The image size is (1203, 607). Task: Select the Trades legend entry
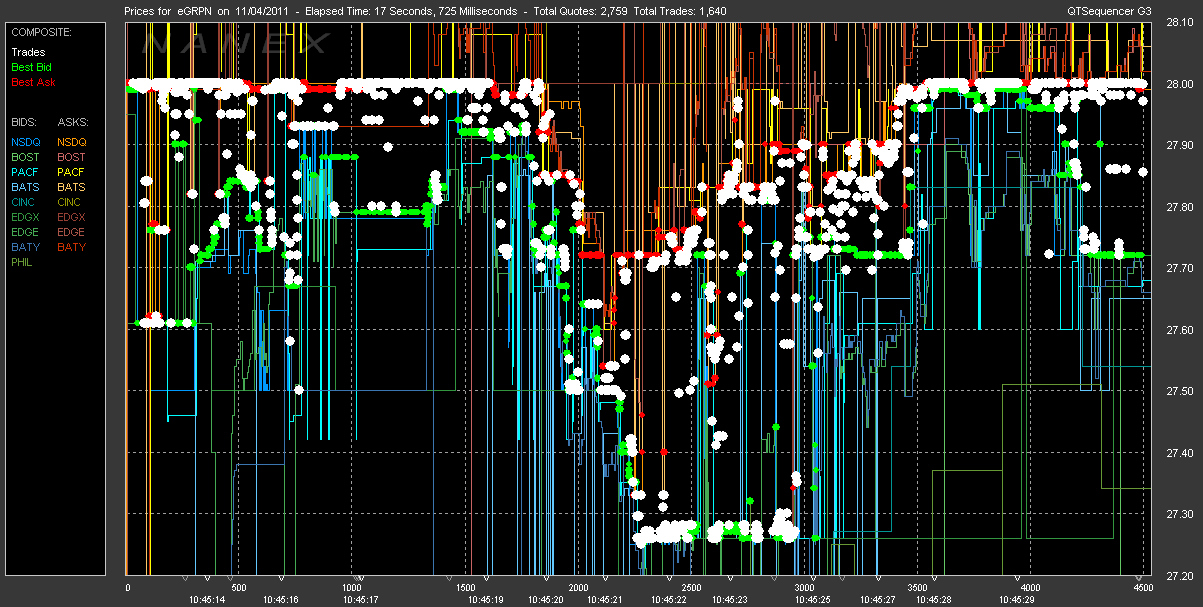coord(28,52)
